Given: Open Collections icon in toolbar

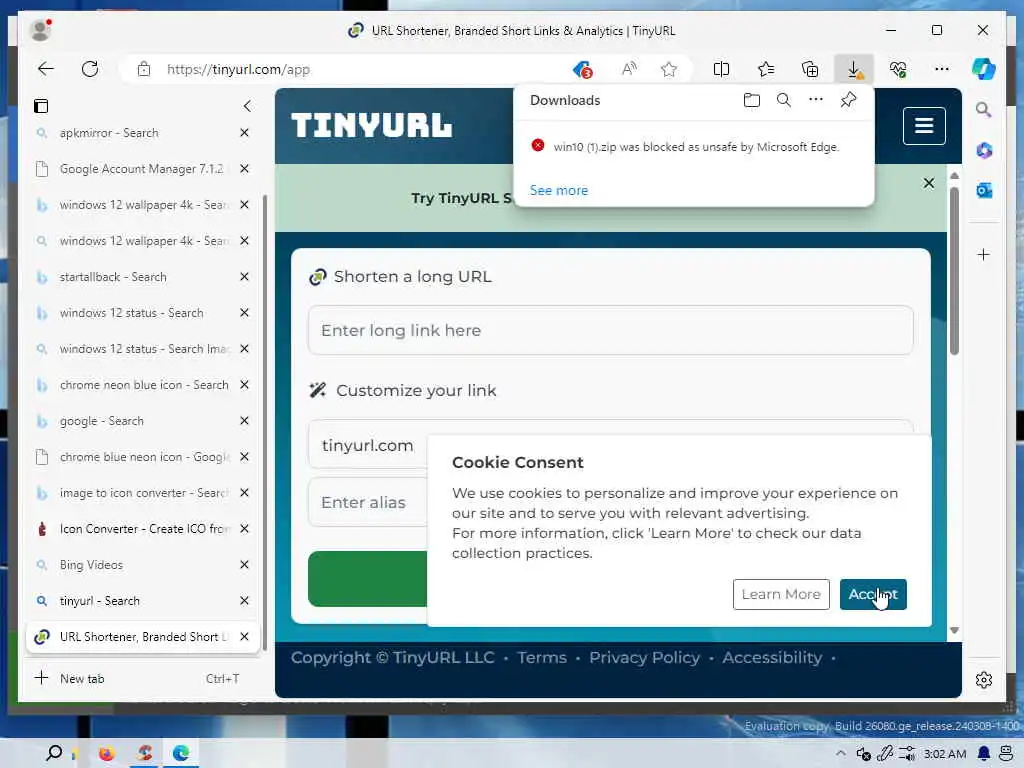Looking at the screenshot, I should click(x=810, y=69).
